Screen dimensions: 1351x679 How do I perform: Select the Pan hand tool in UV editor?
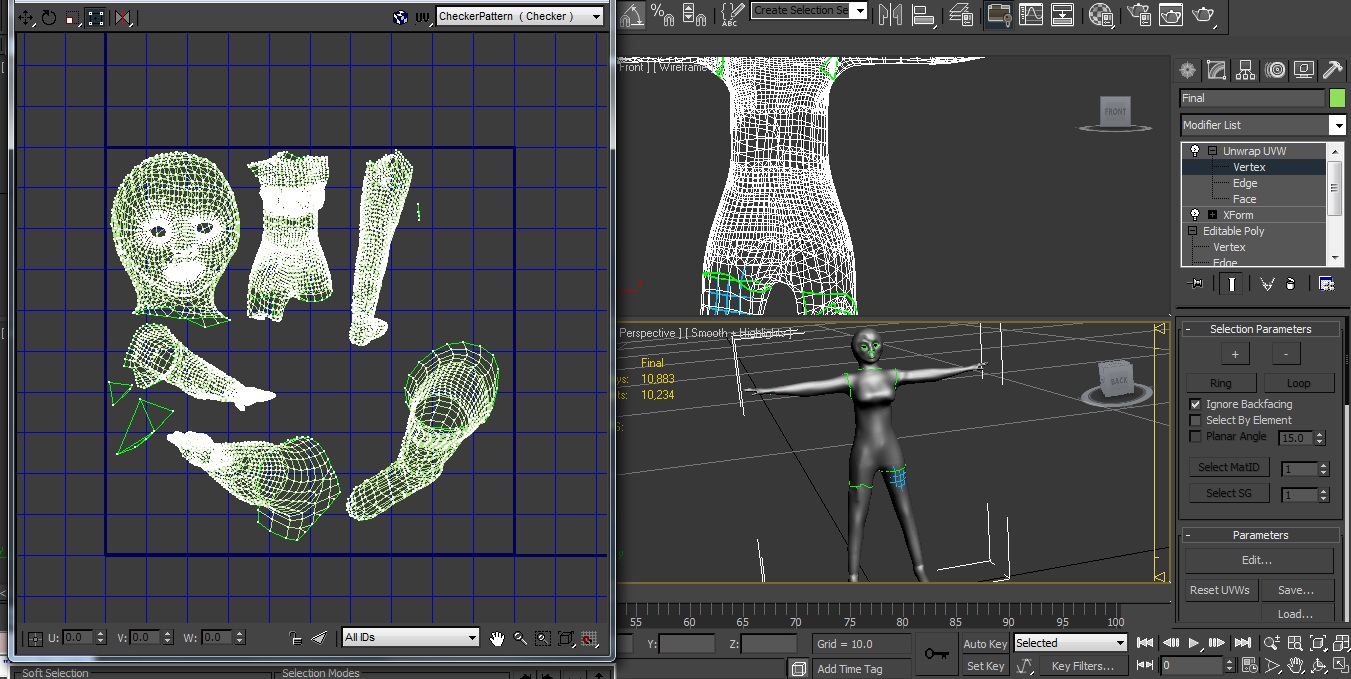pyautogui.click(x=497, y=638)
